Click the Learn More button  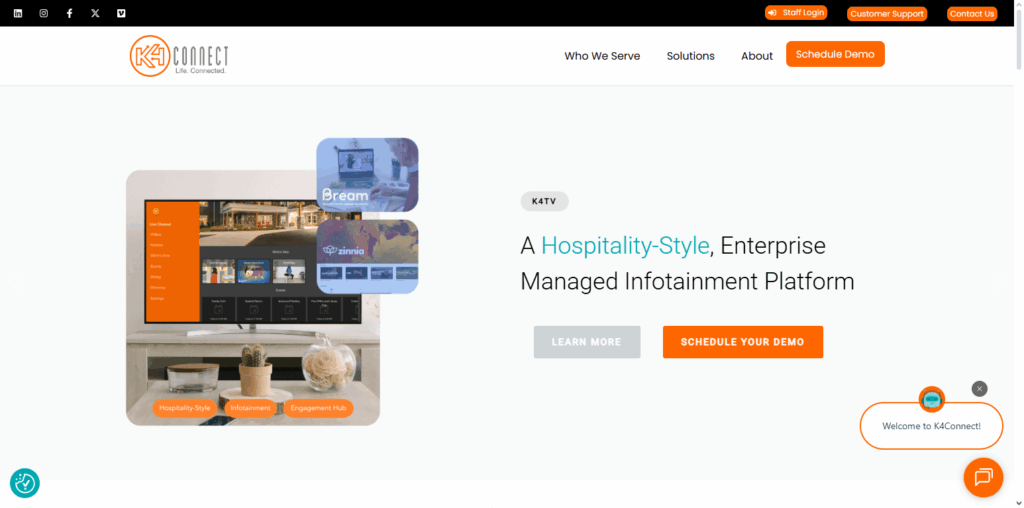click(586, 342)
